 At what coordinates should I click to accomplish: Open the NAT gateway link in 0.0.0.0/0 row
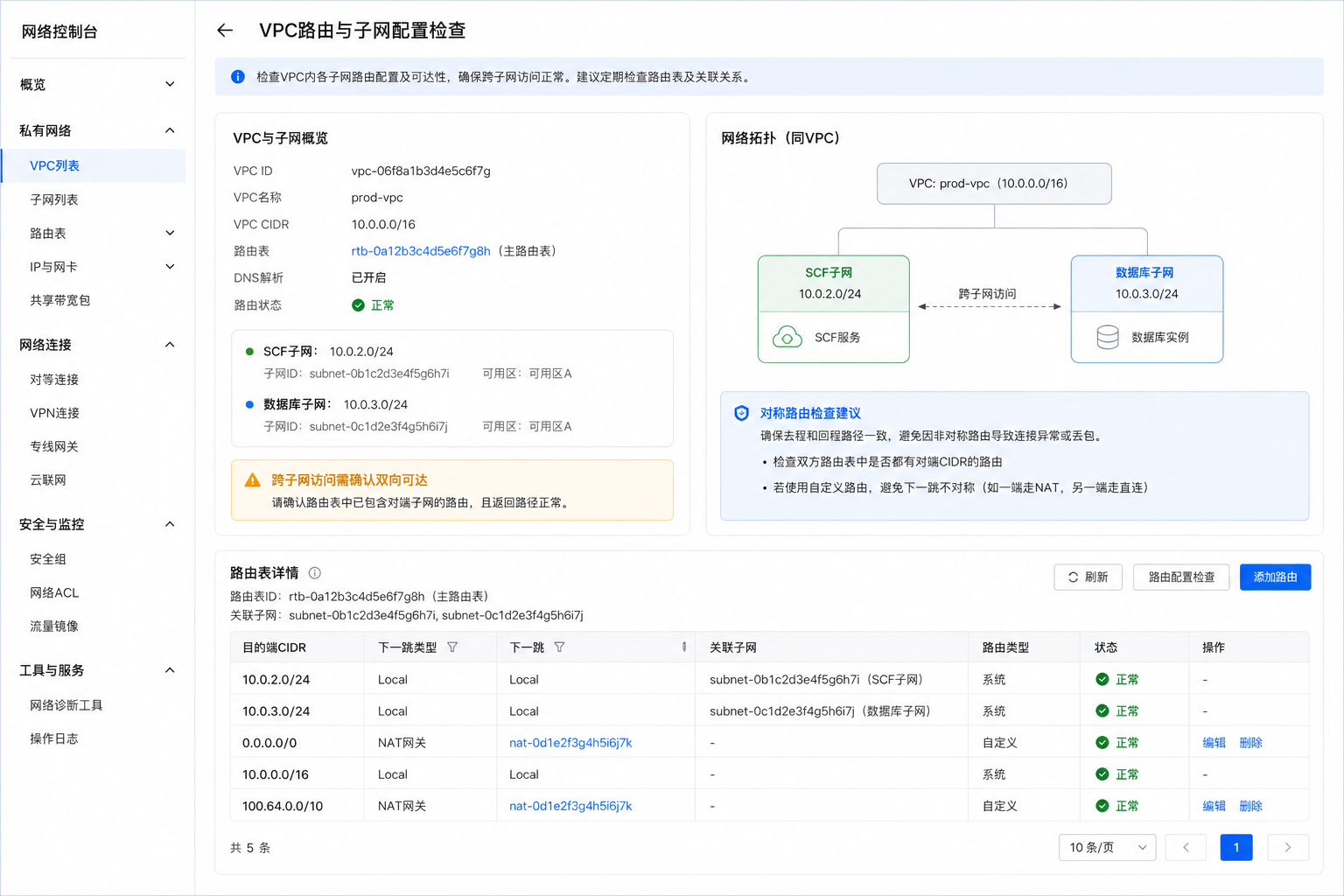(x=570, y=743)
